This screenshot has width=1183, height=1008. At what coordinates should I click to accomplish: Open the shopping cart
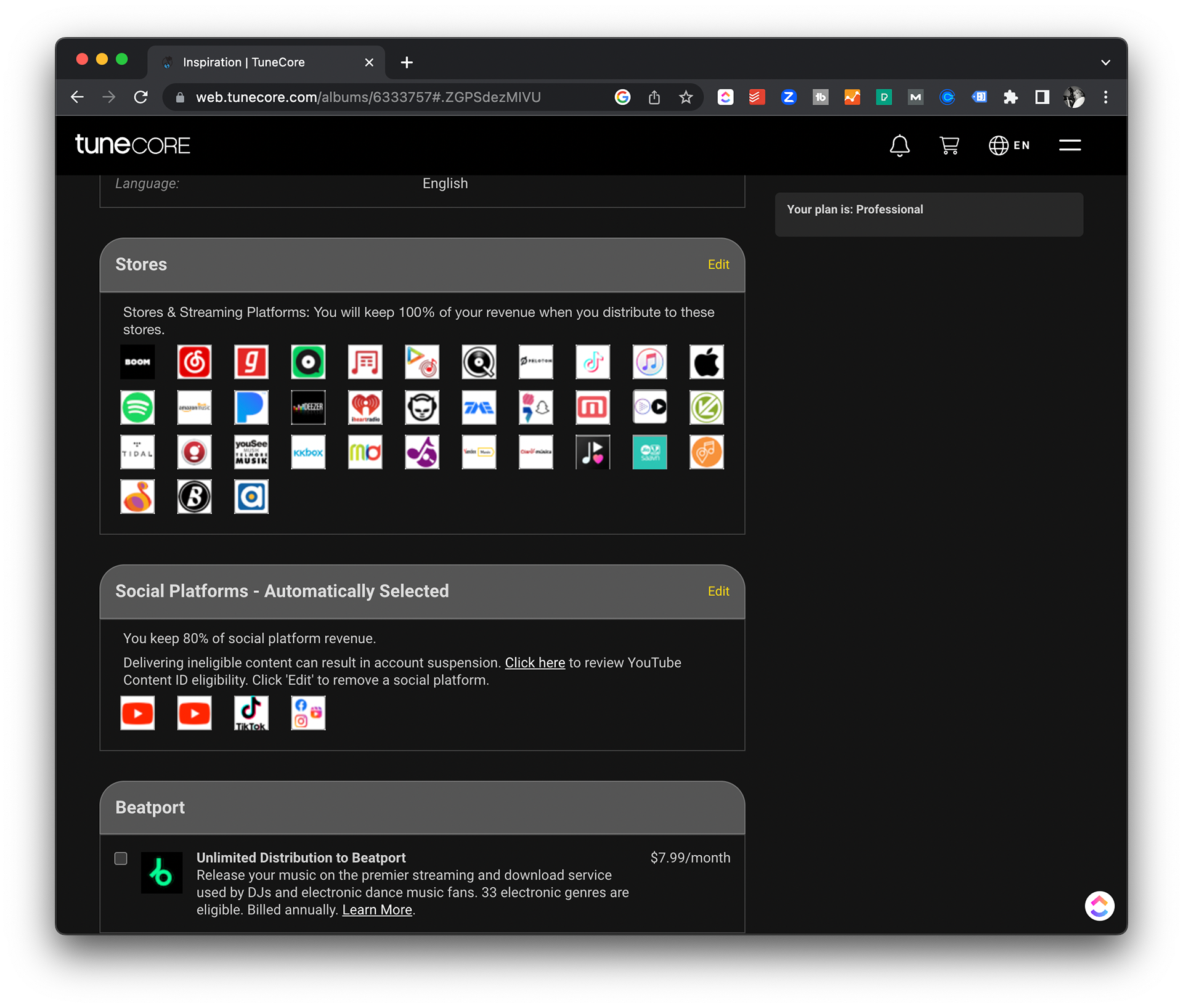point(949,145)
